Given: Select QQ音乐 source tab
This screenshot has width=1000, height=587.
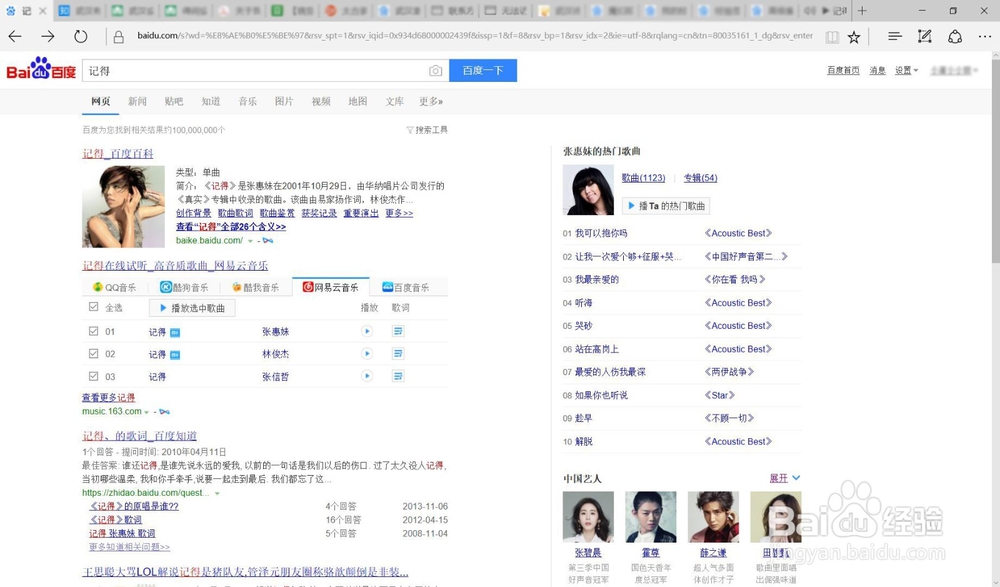Looking at the screenshot, I should 114,287.
